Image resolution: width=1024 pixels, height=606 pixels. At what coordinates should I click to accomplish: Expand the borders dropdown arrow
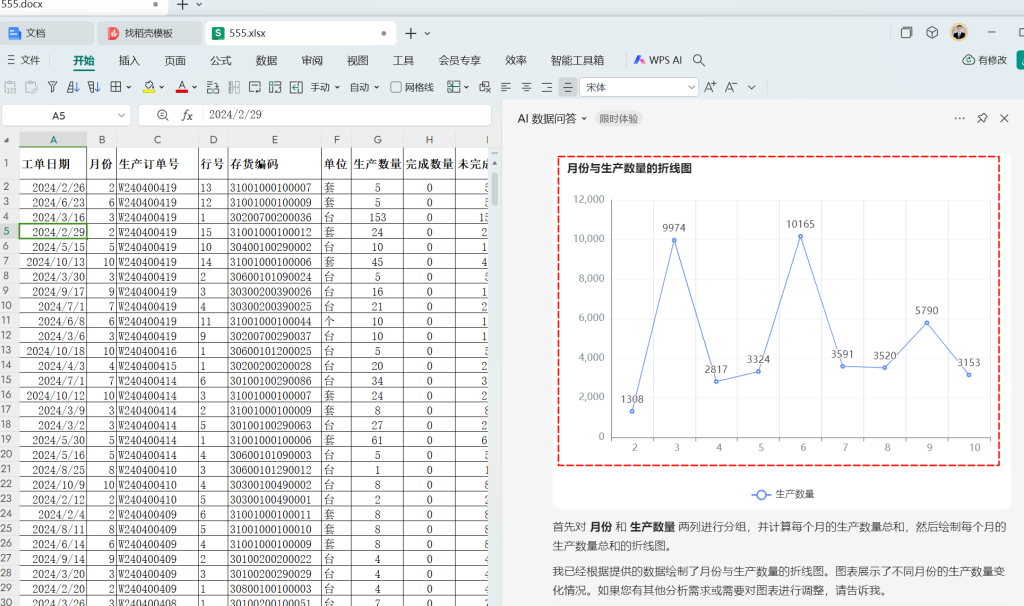(x=129, y=87)
